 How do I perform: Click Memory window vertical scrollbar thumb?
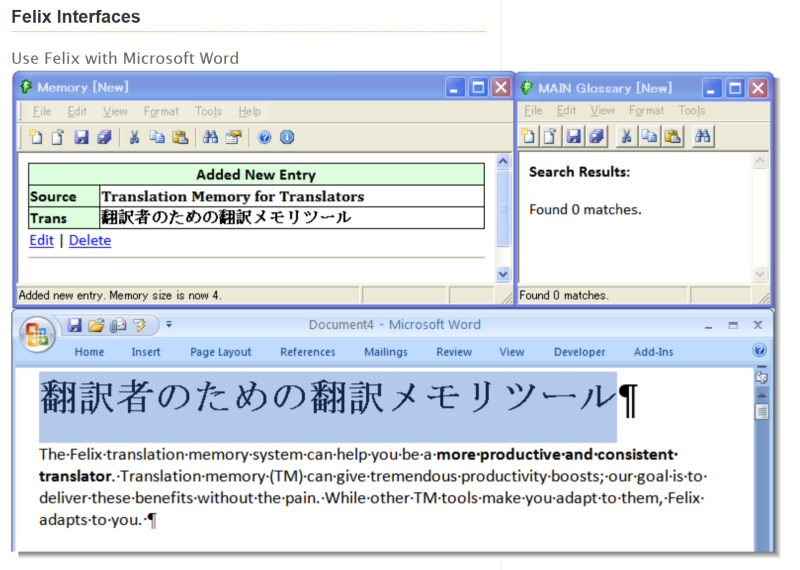pyautogui.click(x=503, y=208)
